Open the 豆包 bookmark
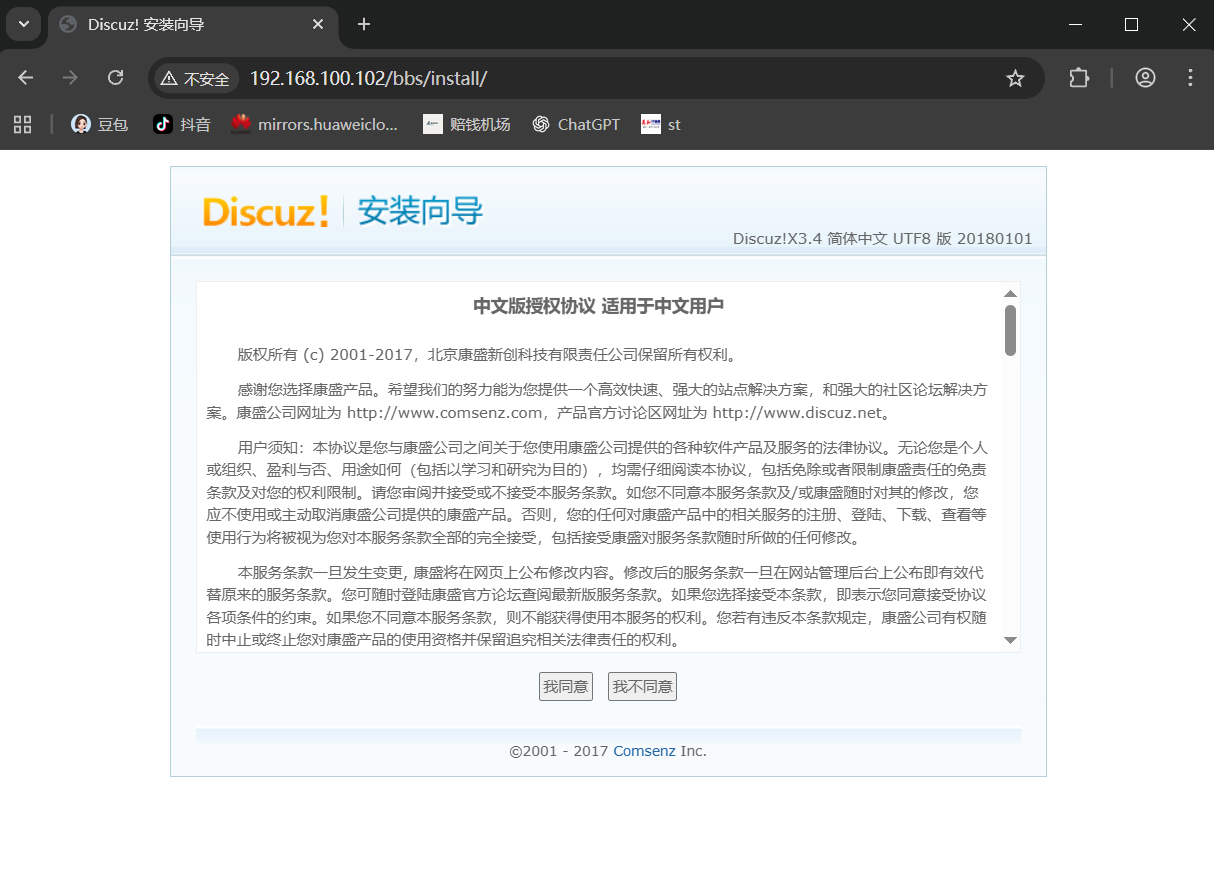The height and width of the screenshot is (885, 1214). pos(98,124)
